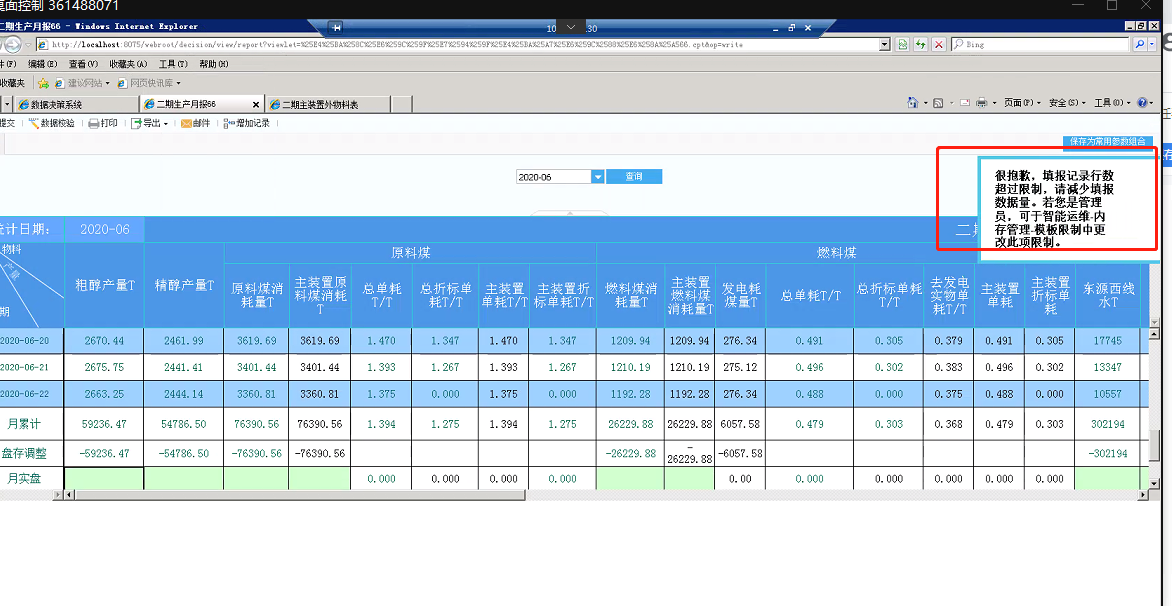Click 打印 print in the report toolbar

point(103,123)
